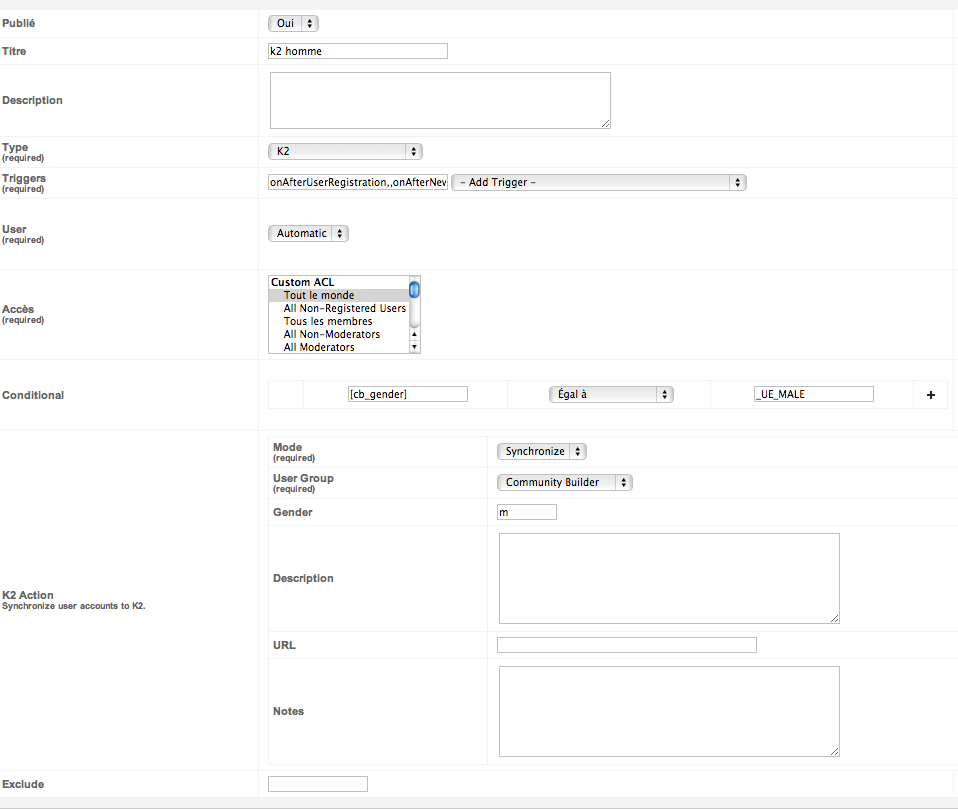The image size is (958, 809).
Task: Focus the K2 Action Description textarea
Action: point(669,579)
